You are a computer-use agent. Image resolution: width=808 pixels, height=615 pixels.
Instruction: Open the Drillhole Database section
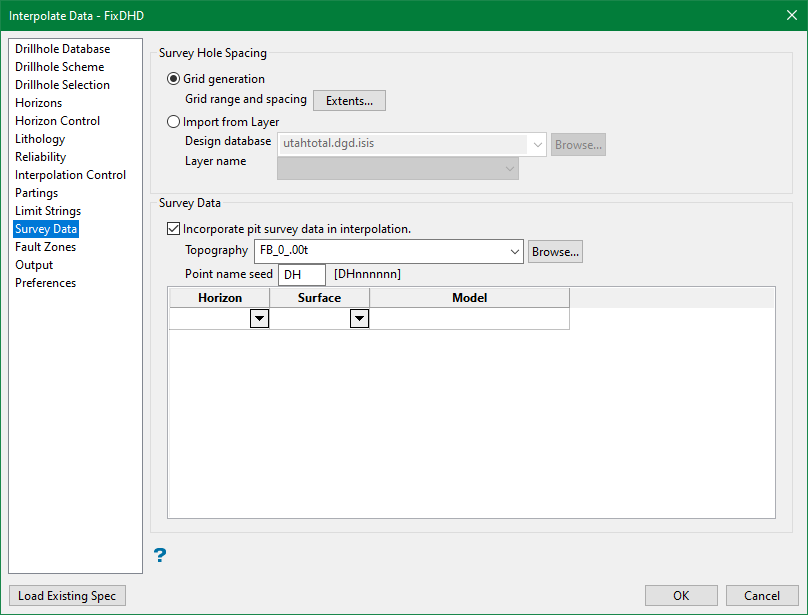click(x=63, y=49)
